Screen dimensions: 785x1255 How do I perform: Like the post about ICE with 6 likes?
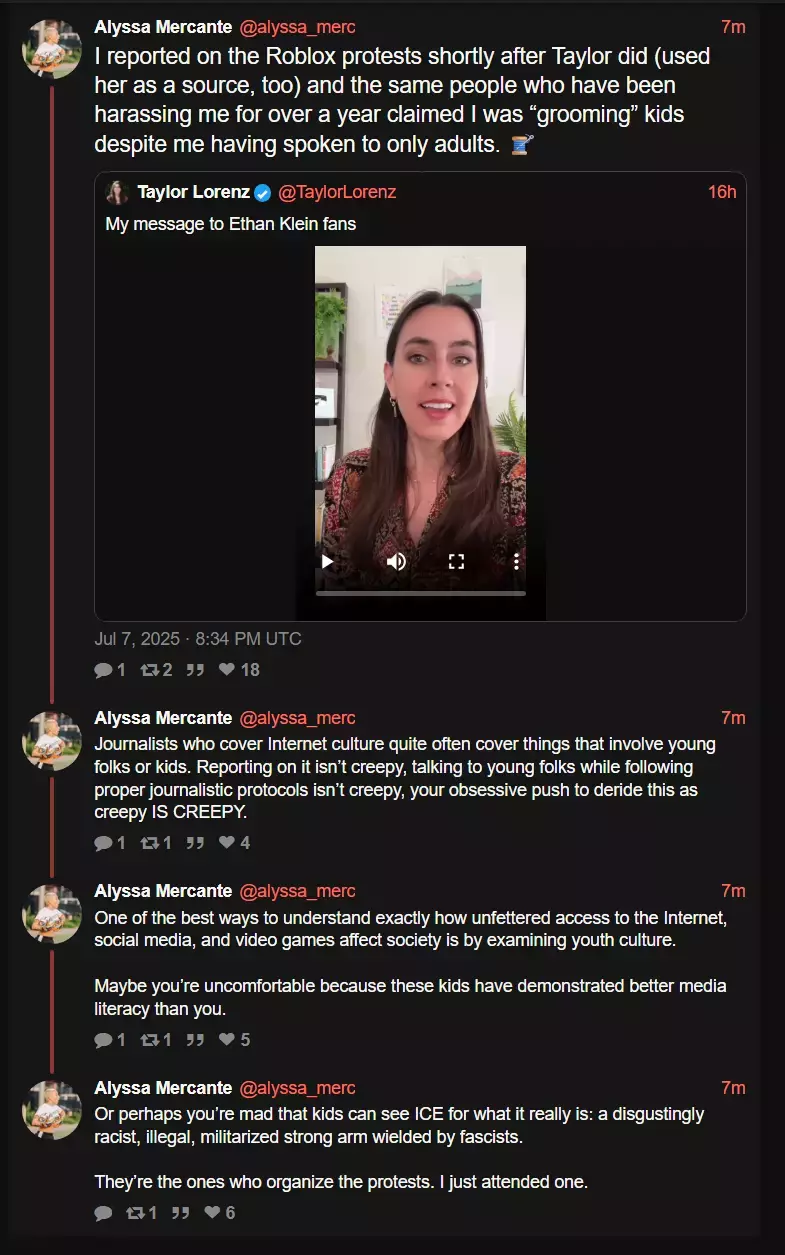coord(219,1213)
